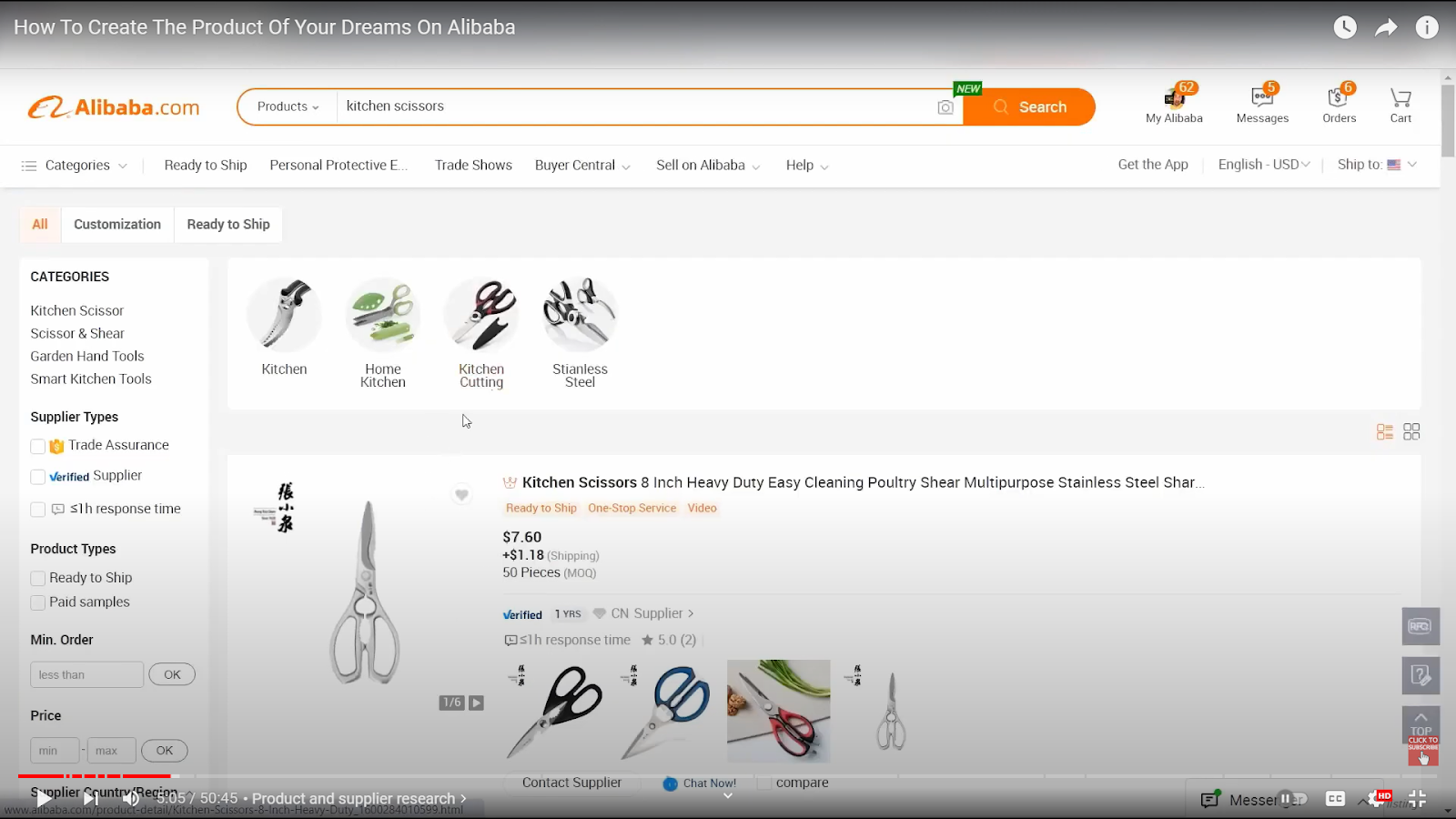Click the Alibaba.com logo
The width and height of the screenshot is (1456, 819).
click(x=114, y=107)
